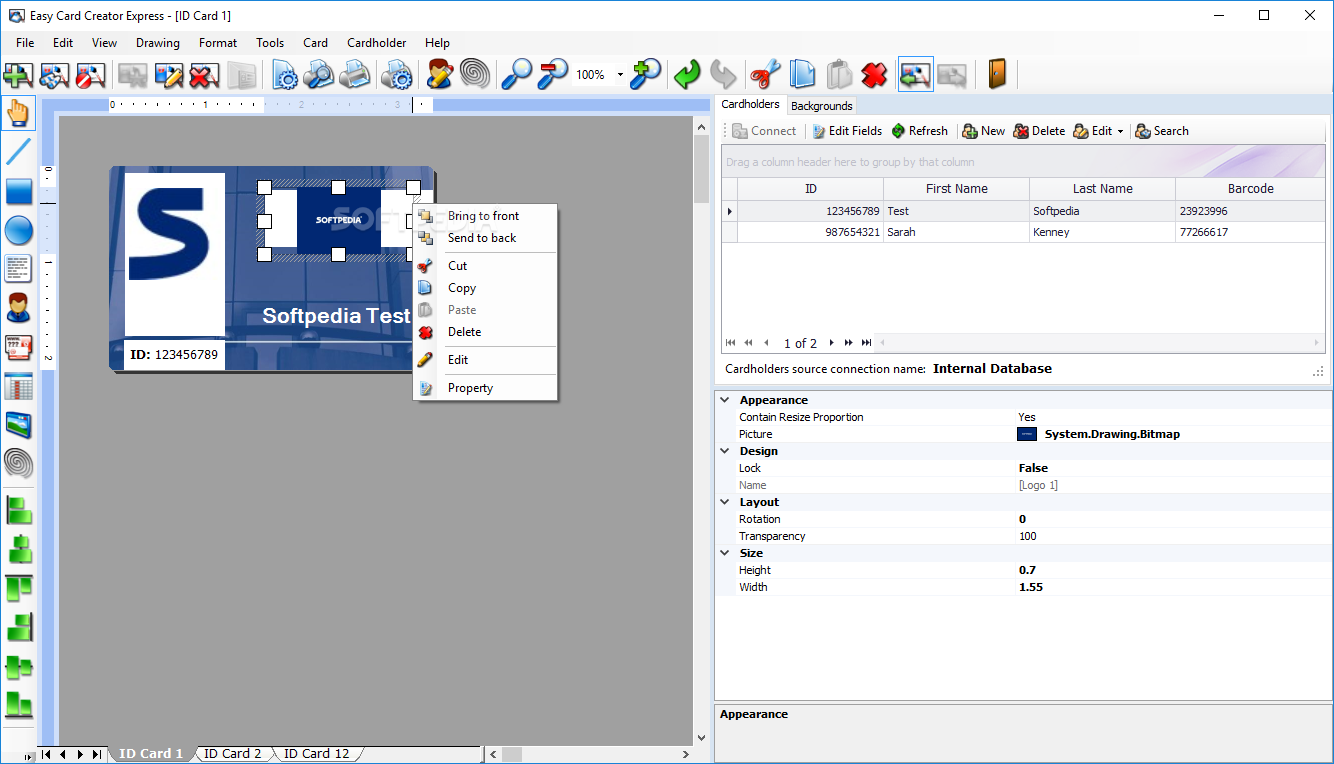Click the add new card icon
1334x764 pixels.
18,75
